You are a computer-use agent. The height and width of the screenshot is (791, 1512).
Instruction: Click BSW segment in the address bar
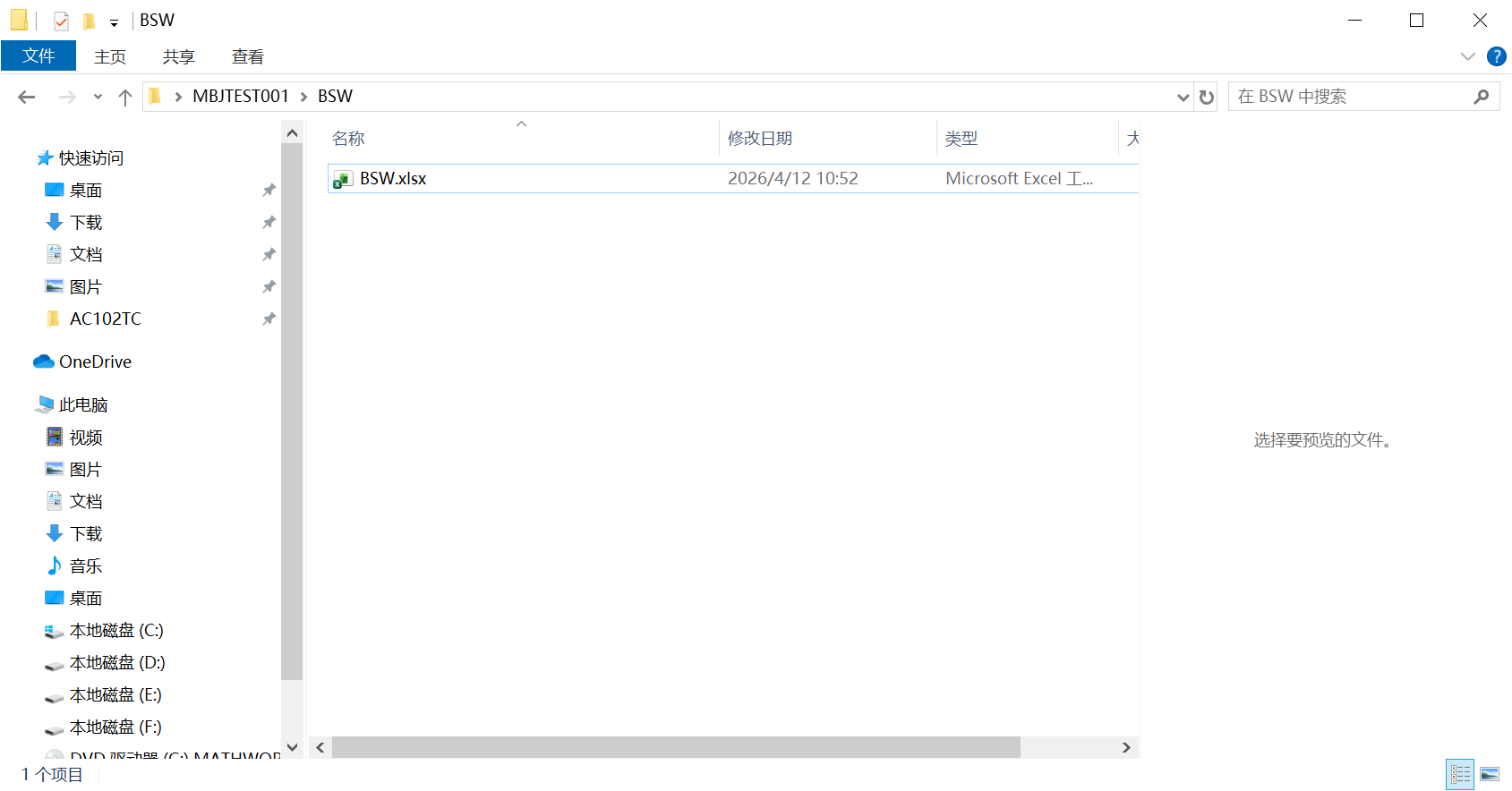click(x=335, y=96)
